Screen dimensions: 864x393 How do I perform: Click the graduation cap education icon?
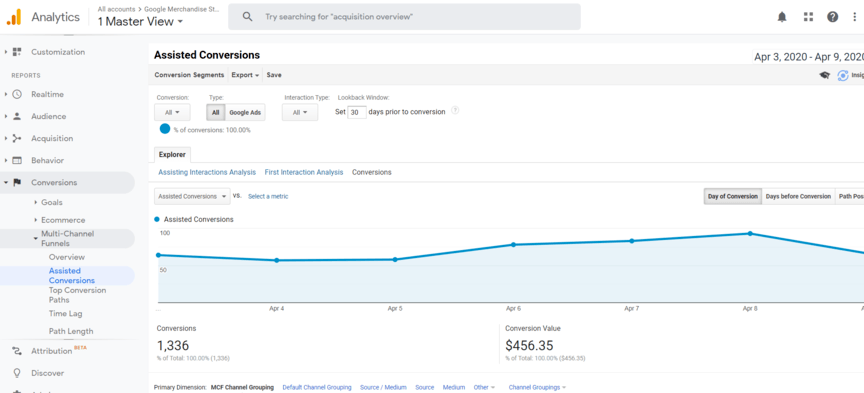824,76
